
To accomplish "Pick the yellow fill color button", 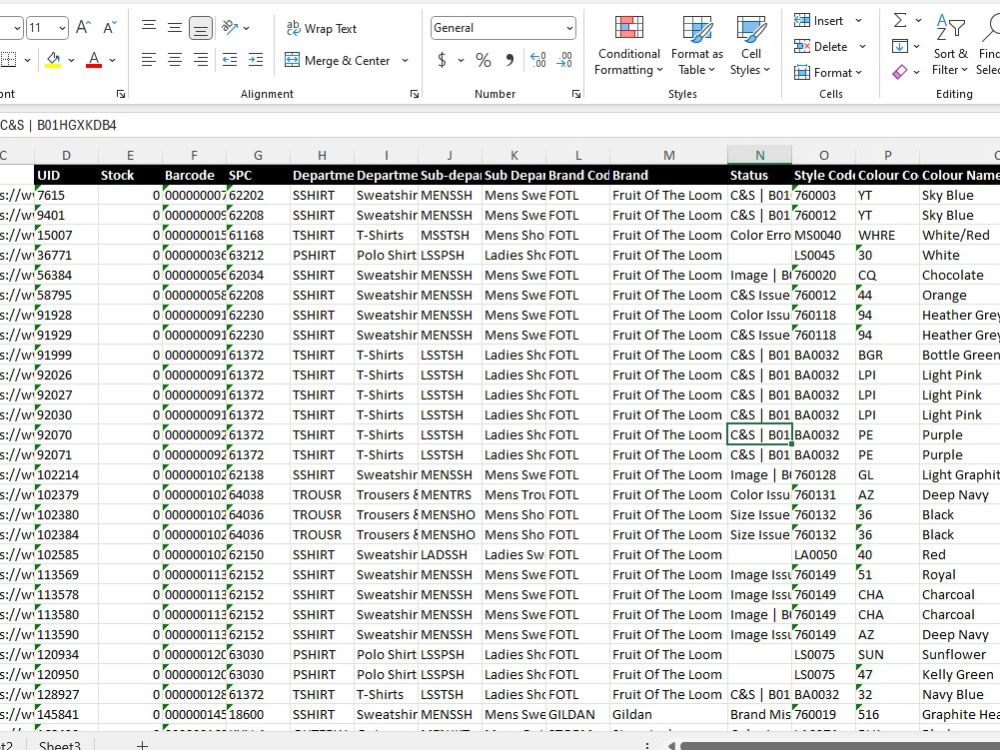I will pyautogui.click(x=54, y=60).
